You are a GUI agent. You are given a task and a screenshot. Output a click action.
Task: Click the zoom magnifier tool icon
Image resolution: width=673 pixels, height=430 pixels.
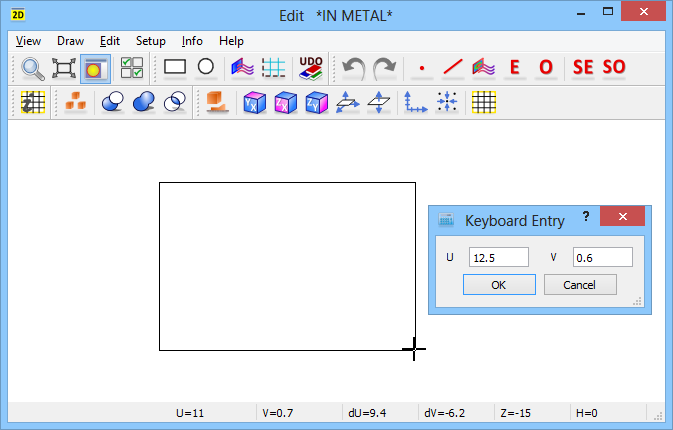click(32, 68)
